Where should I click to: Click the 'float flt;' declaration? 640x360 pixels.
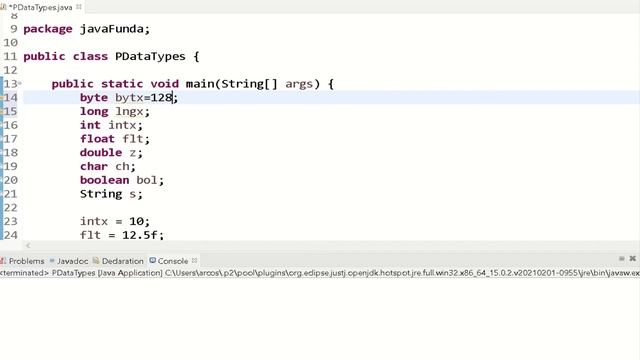(115, 139)
